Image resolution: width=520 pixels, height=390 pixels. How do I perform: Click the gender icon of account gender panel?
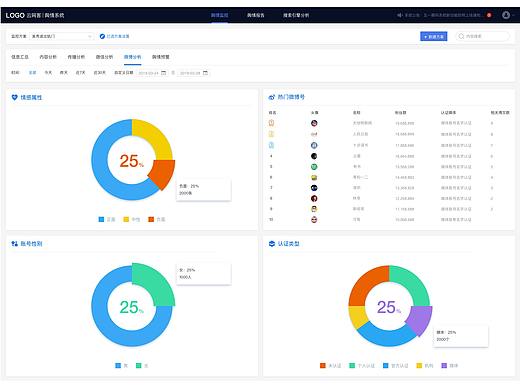point(14,244)
